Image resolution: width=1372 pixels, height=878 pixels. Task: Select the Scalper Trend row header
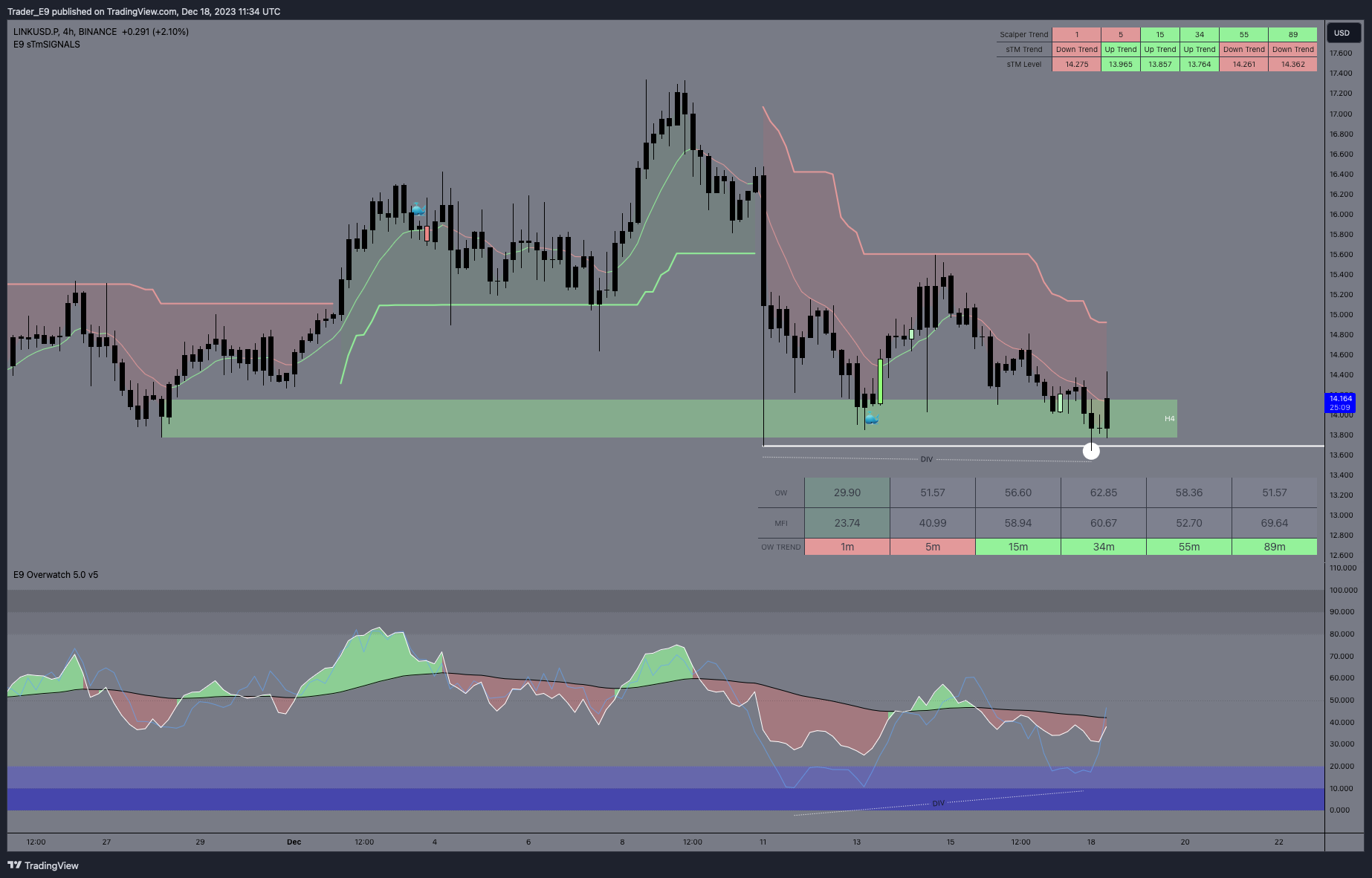click(x=1024, y=35)
